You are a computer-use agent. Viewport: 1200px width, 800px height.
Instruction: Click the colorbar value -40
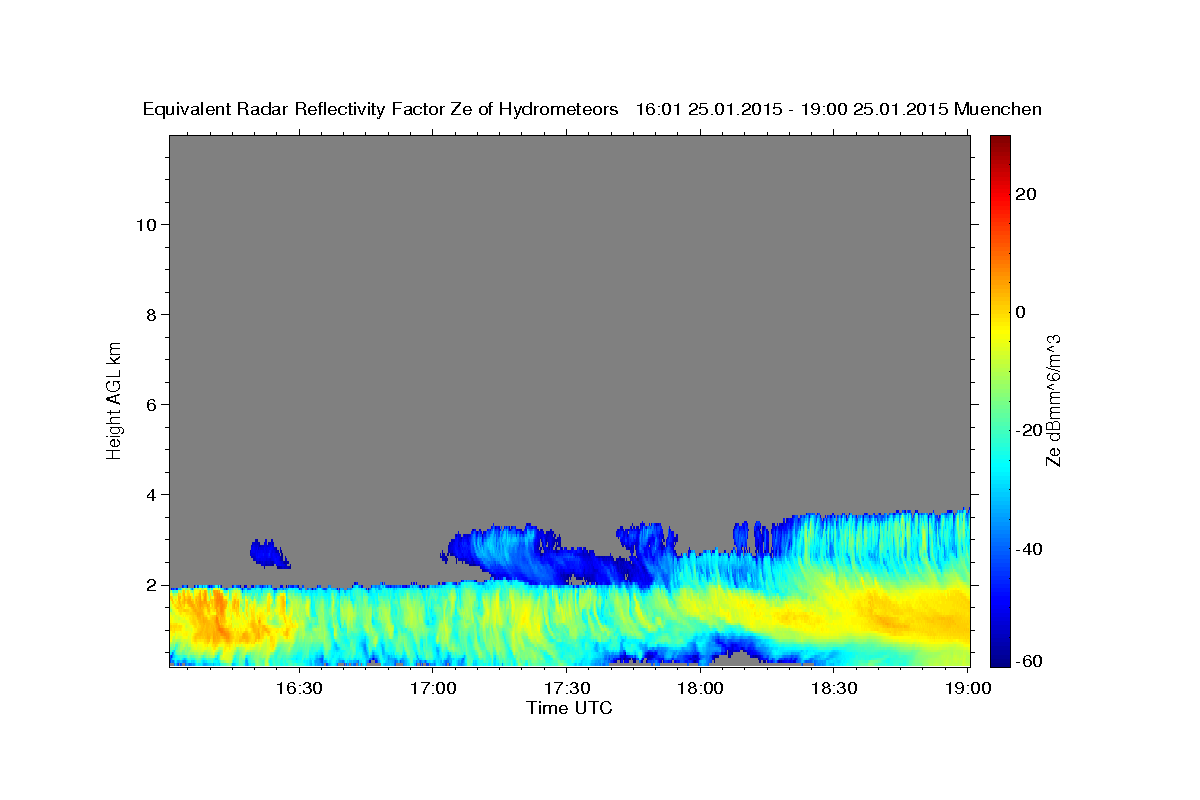coord(1030,549)
